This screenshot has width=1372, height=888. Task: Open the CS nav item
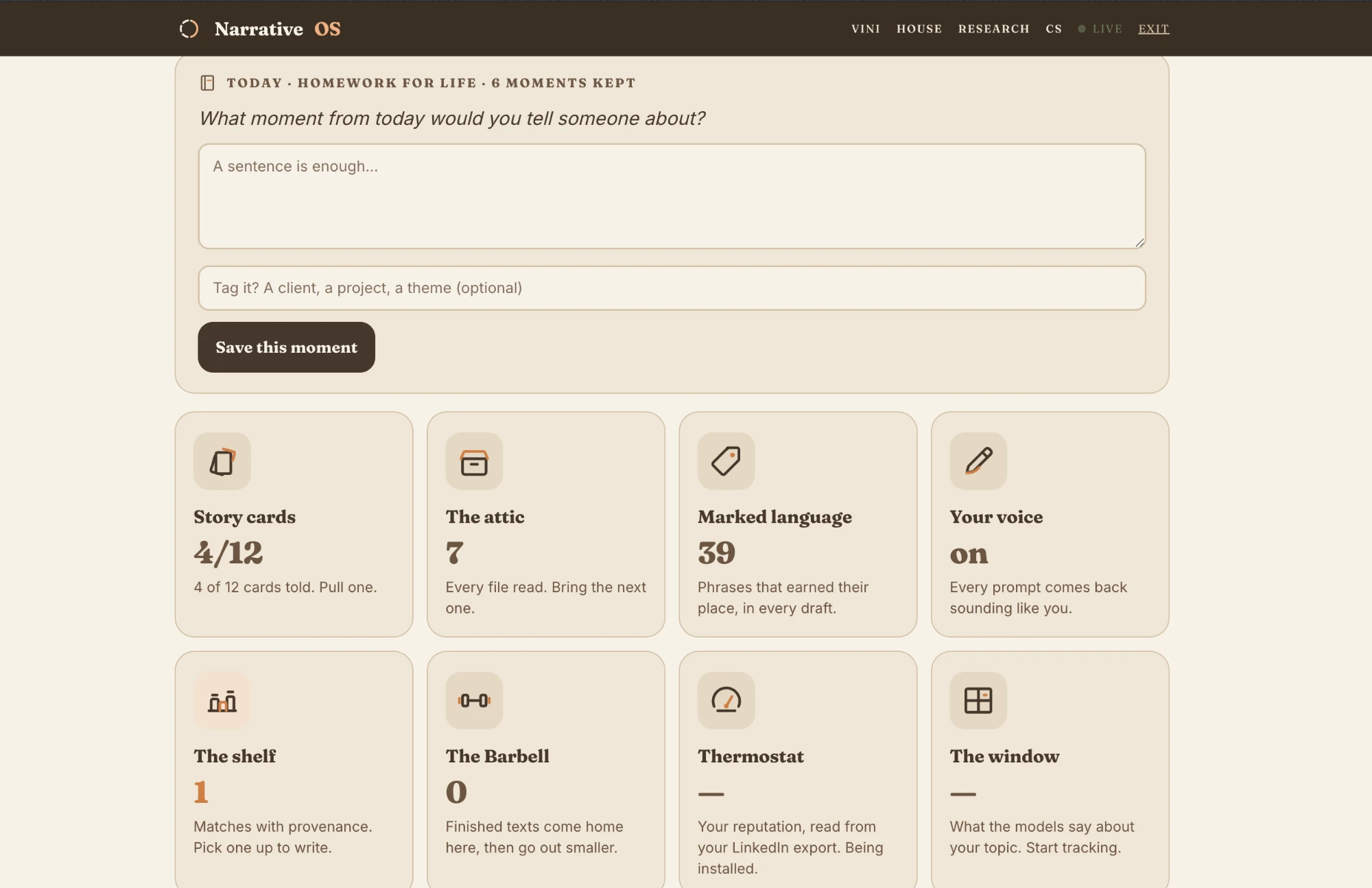(x=1054, y=29)
